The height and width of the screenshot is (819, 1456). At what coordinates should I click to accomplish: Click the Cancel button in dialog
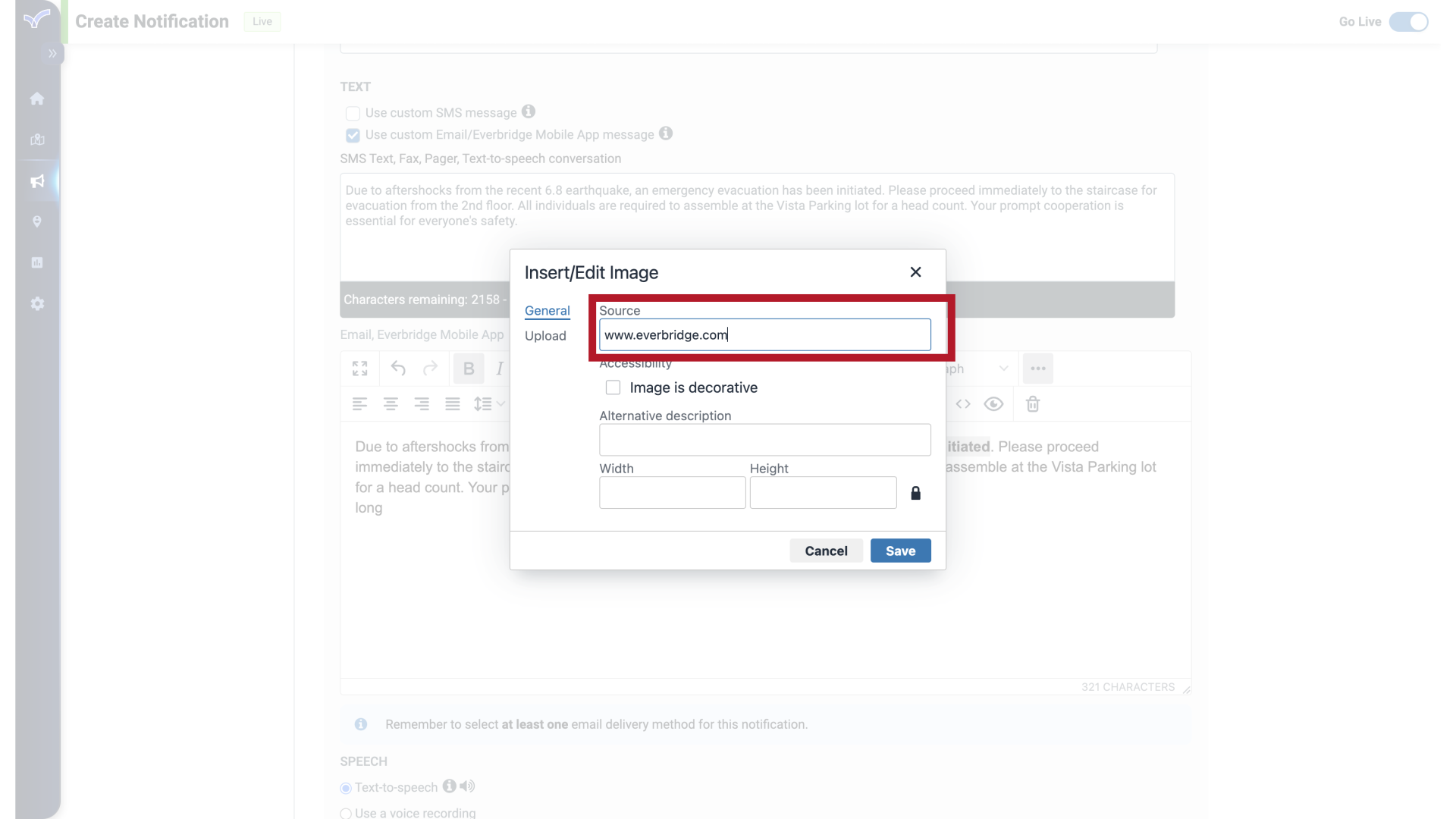tap(826, 551)
